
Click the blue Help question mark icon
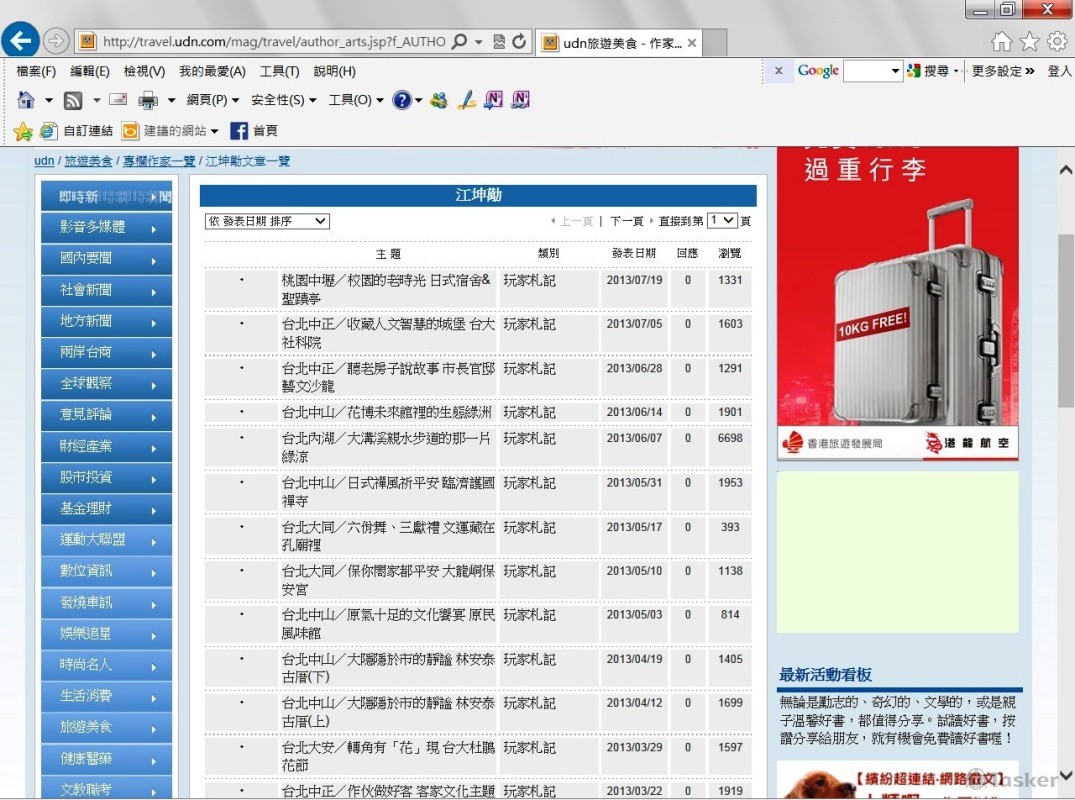click(x=402, y=100)
